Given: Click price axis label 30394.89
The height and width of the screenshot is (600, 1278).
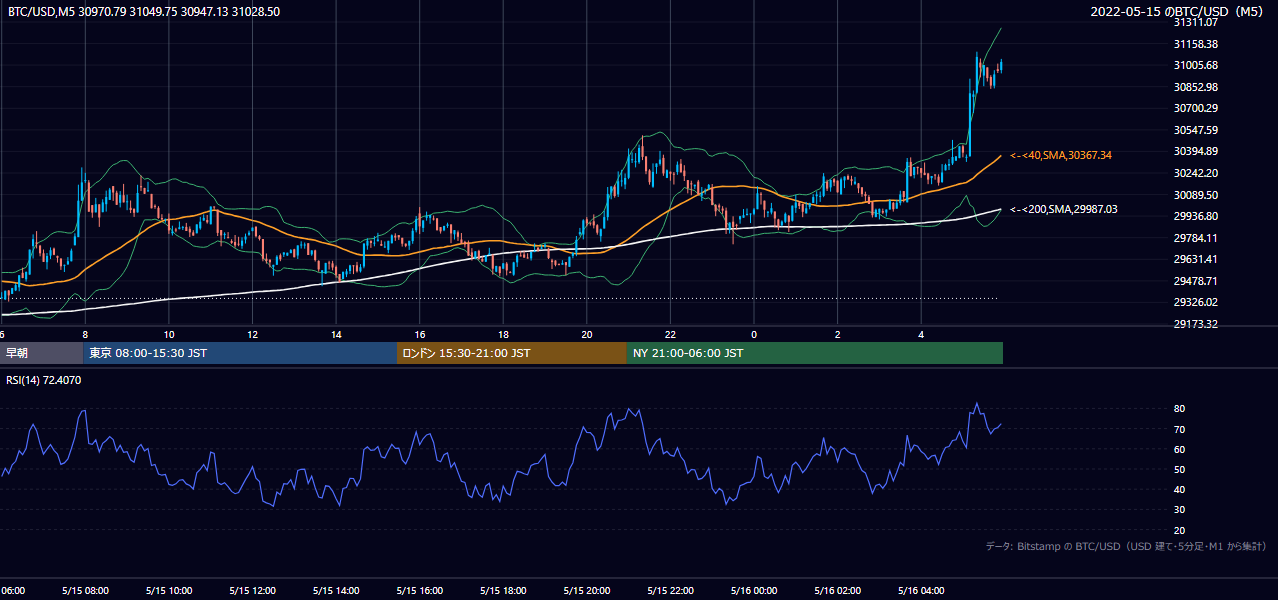Looking at the screenshot, I should [1195, 151].
